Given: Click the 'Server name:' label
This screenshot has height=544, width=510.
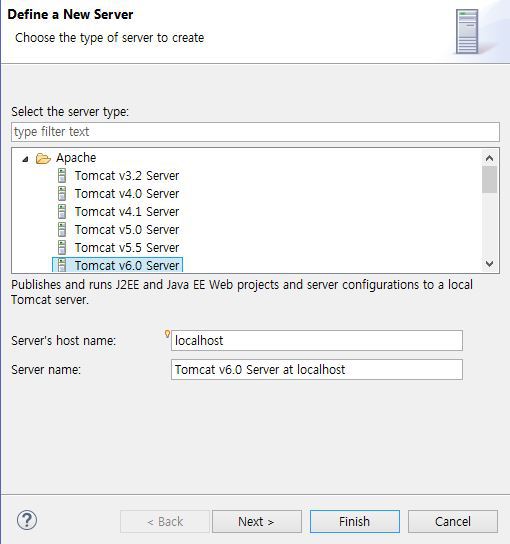Looking at the screenshot, I should coord(46,369).
